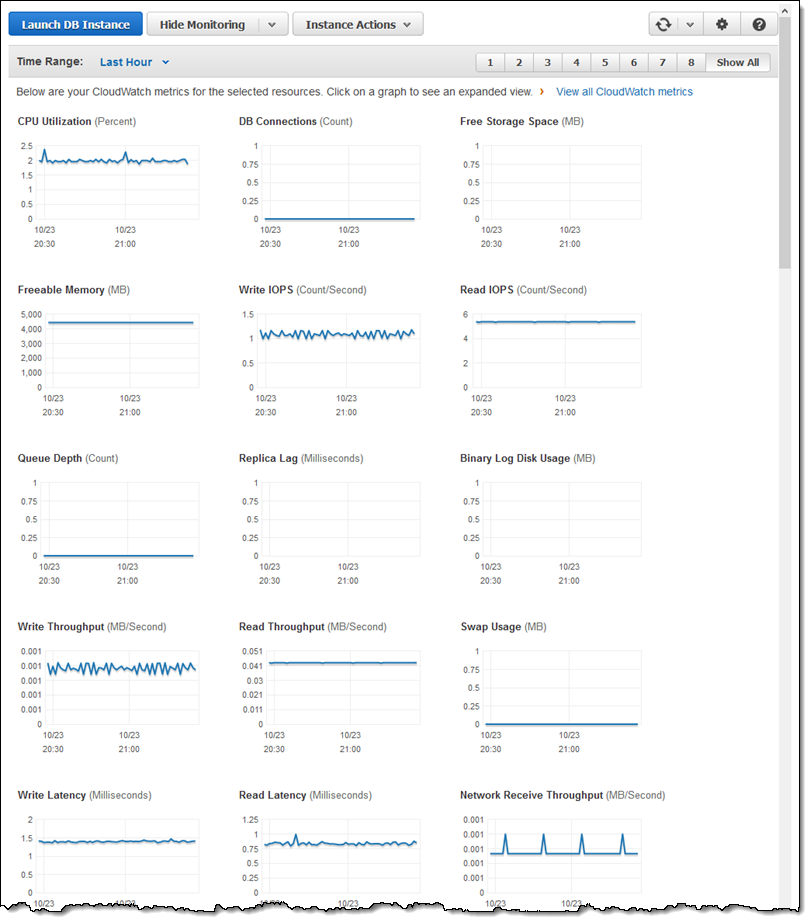Image resolution: width=810 pixels, height=922 pixels.
Task: Expand the refresh options dropdown arrow
Action: pos(688,25)
